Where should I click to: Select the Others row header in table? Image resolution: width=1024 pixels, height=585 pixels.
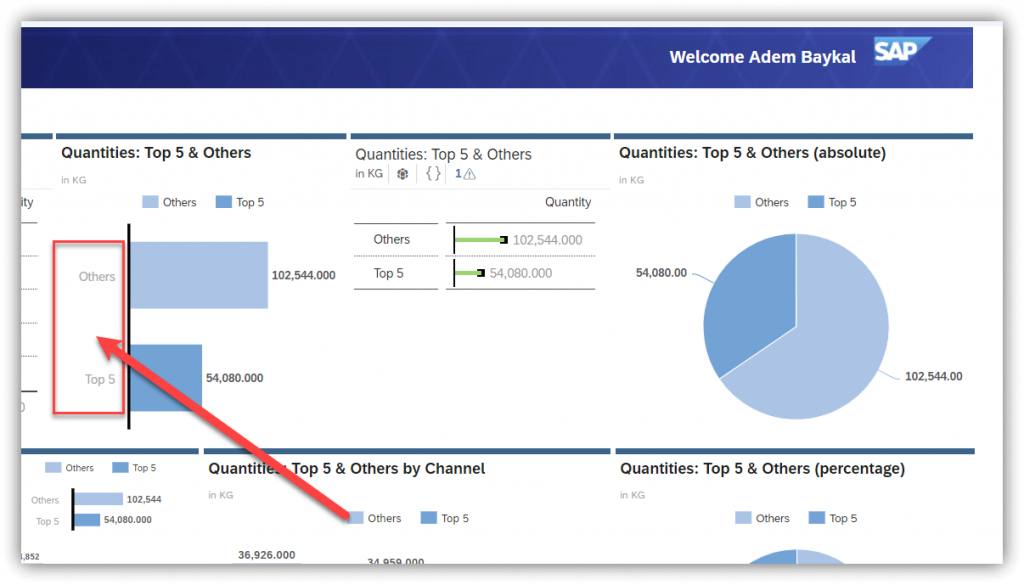tap(392, 240)
